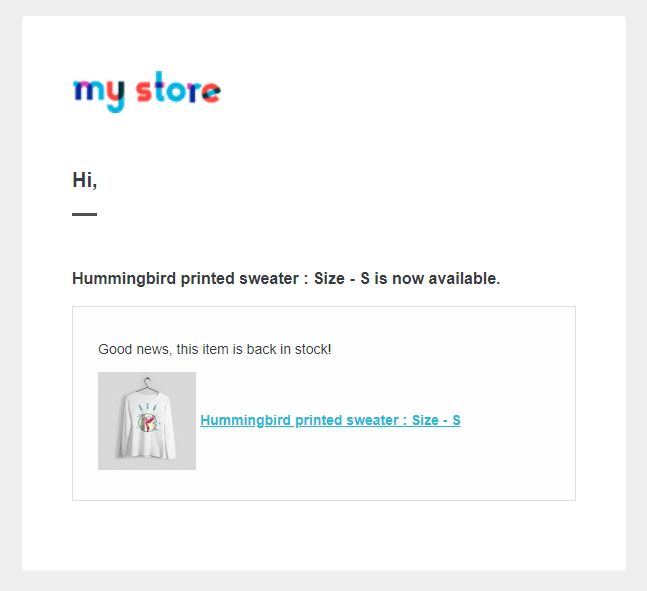Image resolution: width=647 pixels, height=591 pixels.
Task: Click the sweater product thumbnail image
Action: coord(147,421)
